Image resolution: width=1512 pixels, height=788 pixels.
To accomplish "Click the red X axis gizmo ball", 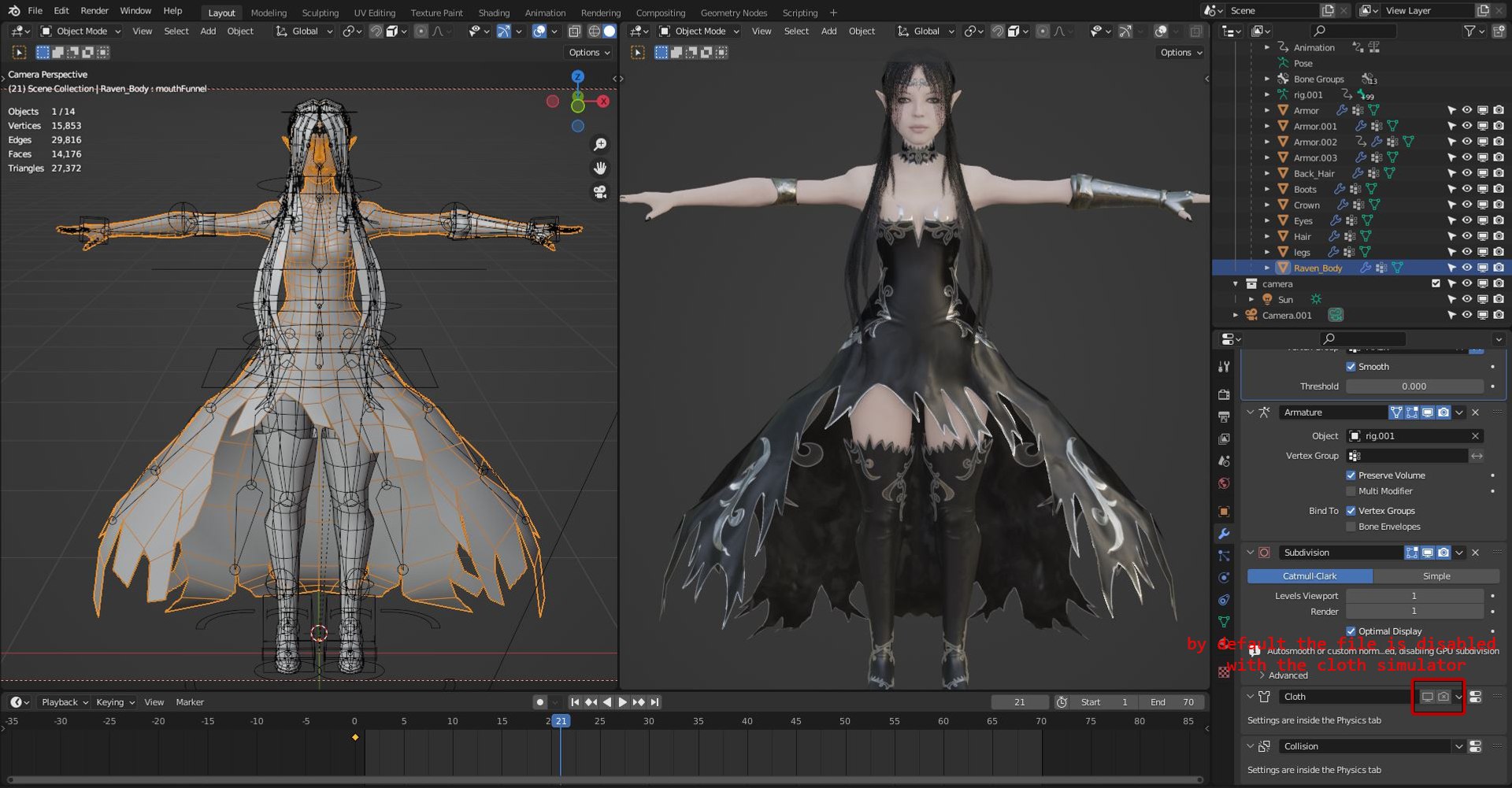I will point(603,101).
